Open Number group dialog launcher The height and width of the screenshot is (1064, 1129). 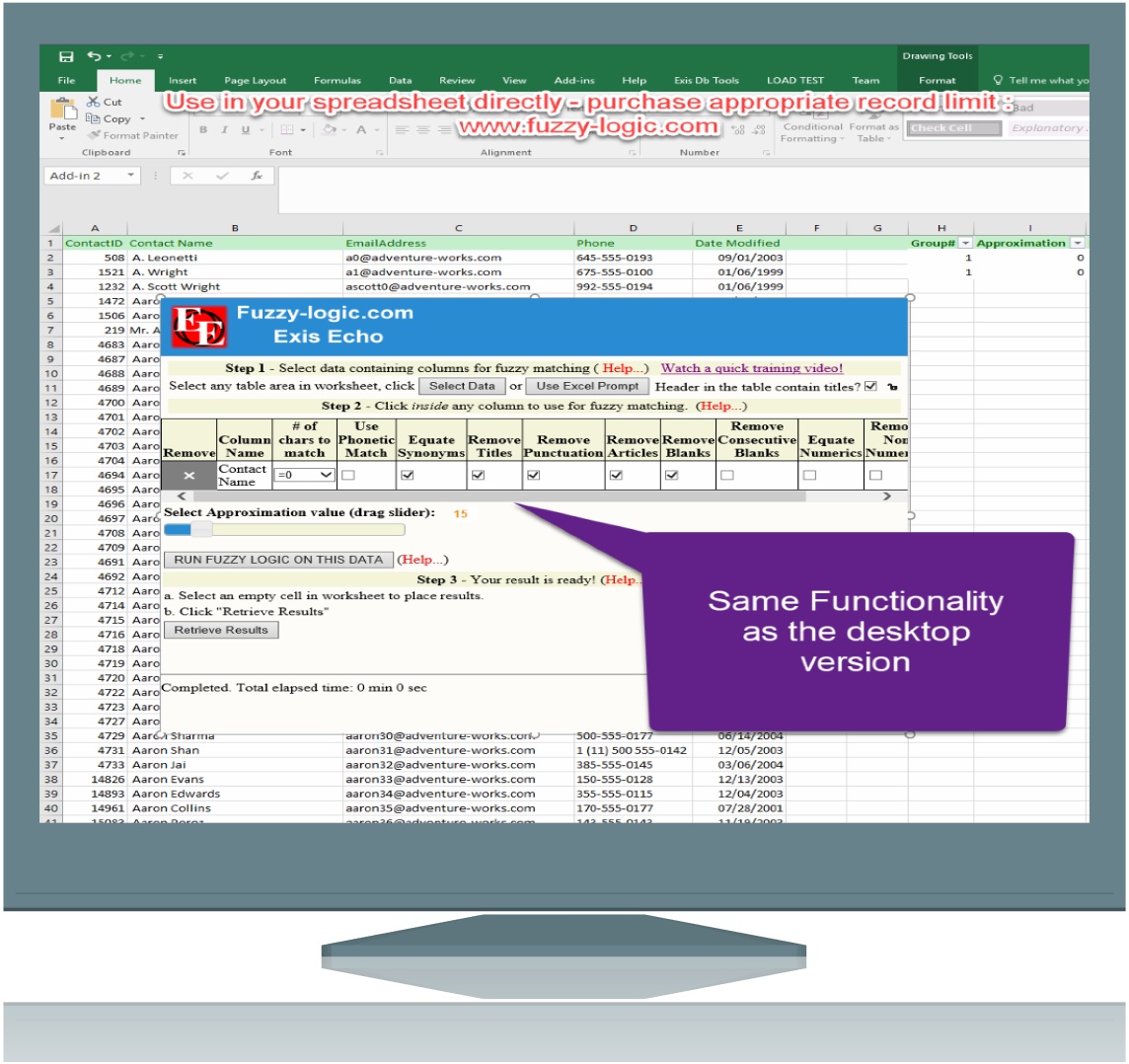pos(766,153)
